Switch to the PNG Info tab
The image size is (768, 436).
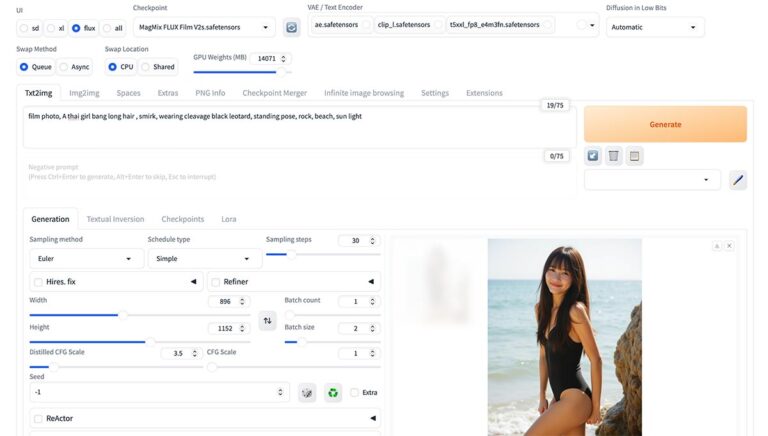click(210, 93)
